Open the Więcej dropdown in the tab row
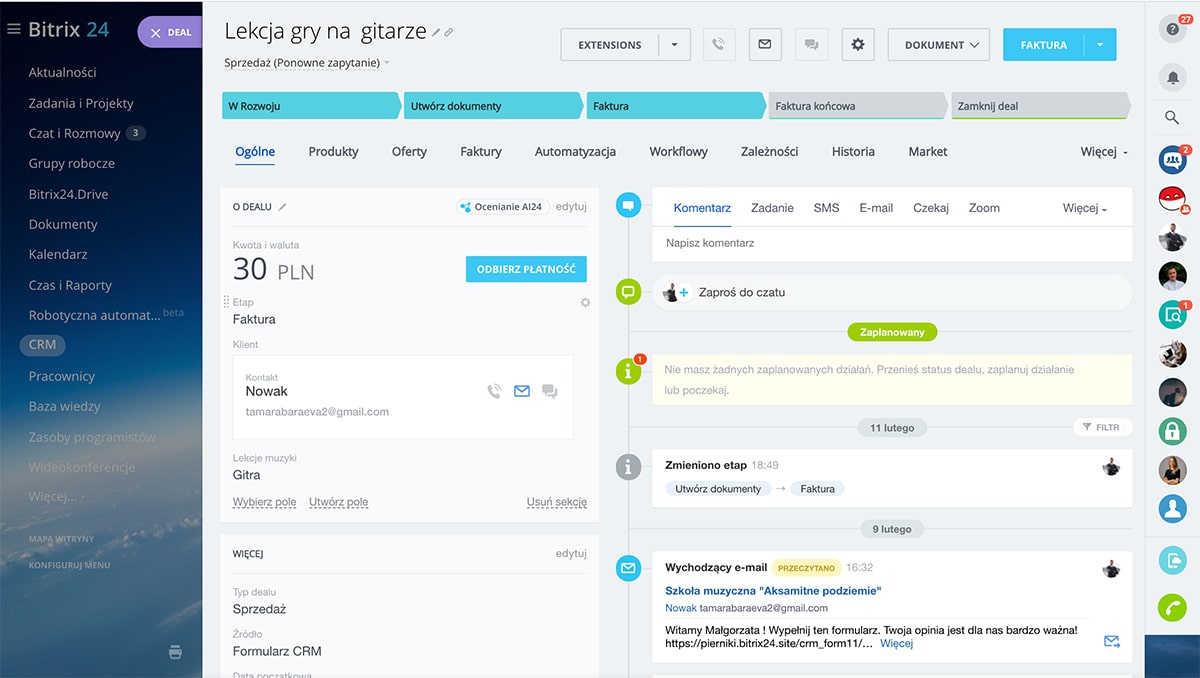Screen dimensions: 1200x678 1104,152
